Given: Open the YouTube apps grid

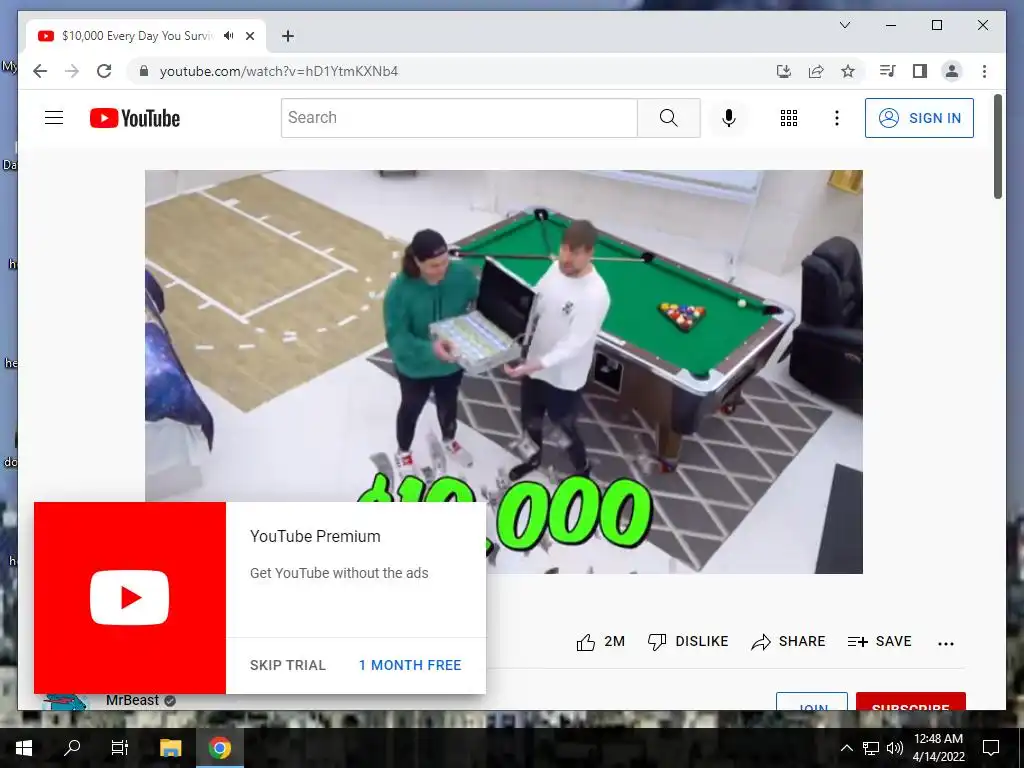Looking at the screenshot, I should 789,118.
